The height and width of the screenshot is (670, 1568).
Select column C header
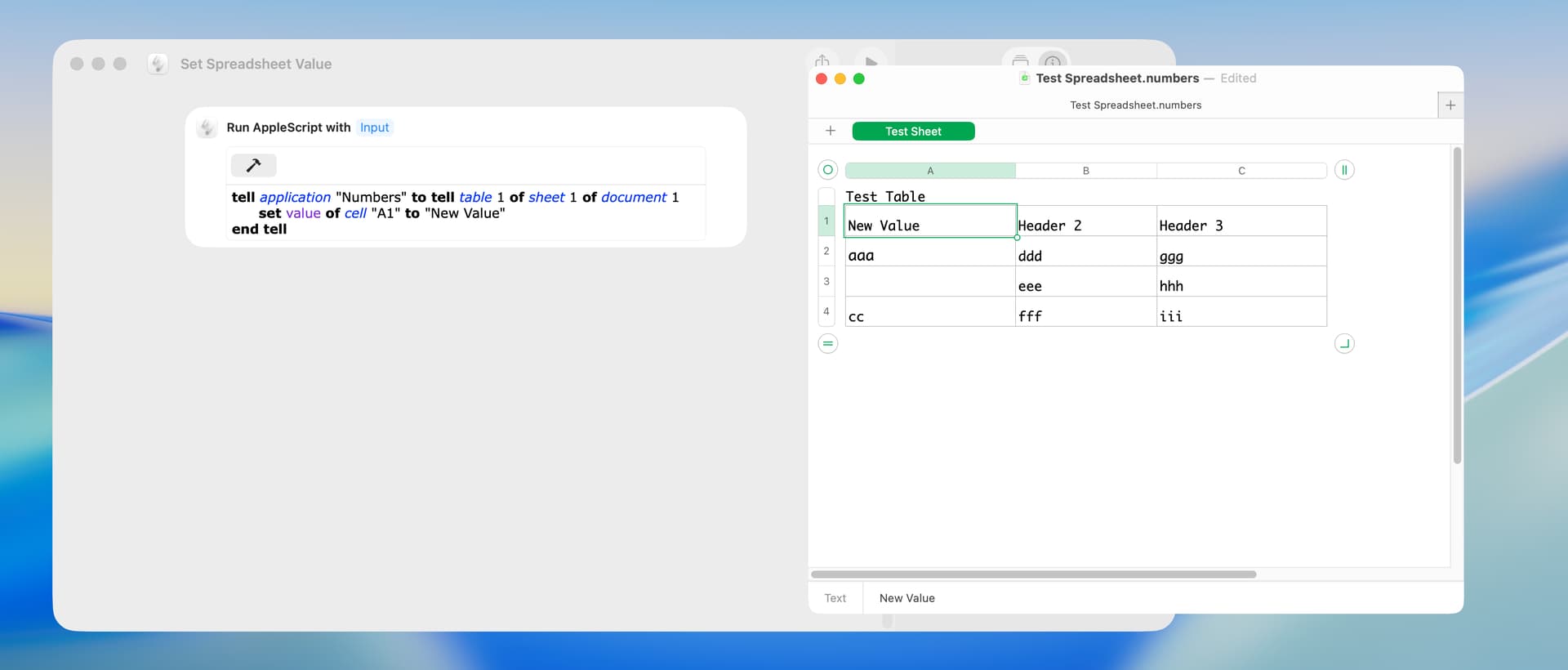point(1241,171)
